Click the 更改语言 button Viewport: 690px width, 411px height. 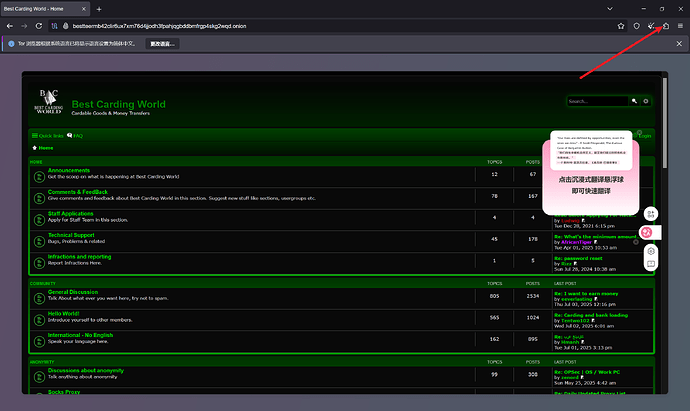[x=162, y=44]
